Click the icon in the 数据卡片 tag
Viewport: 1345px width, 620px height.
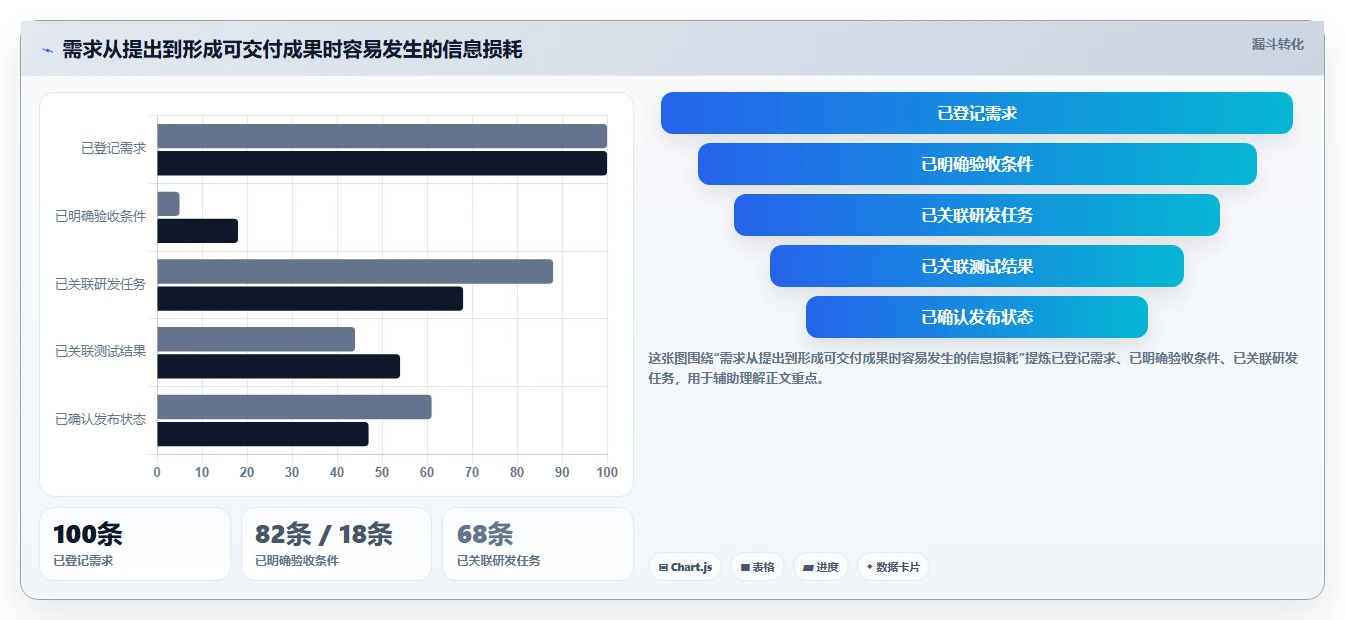tap(869, 567)
